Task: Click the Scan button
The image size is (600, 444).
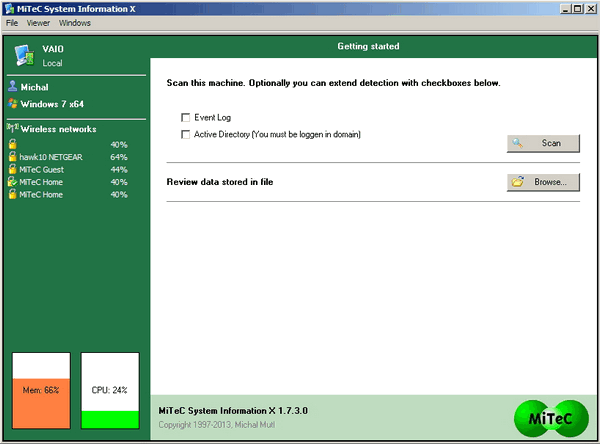Action: (x=543, y=143)
